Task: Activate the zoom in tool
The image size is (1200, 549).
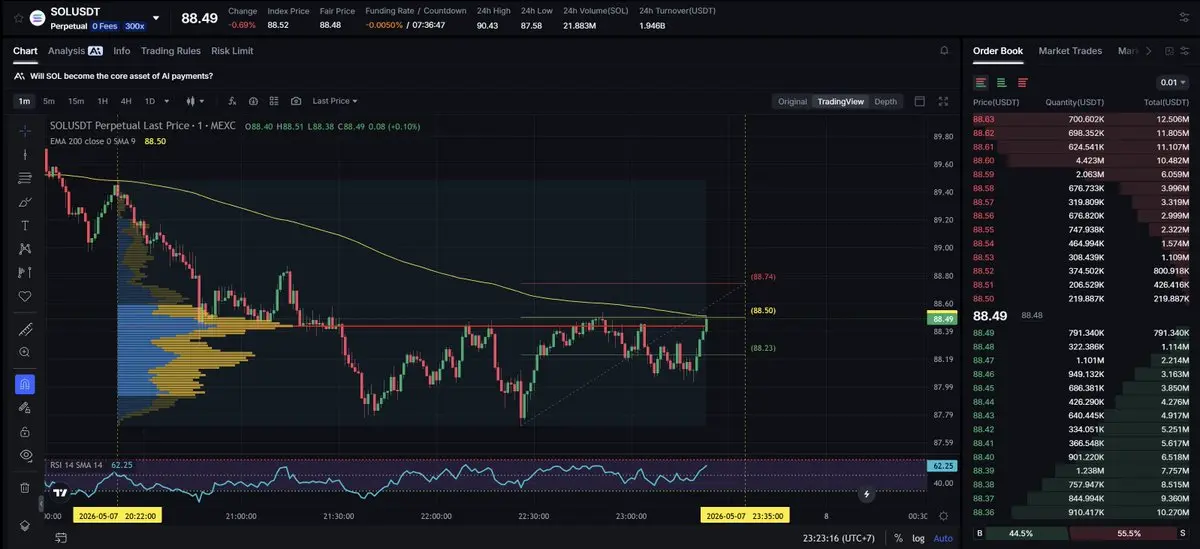Action: [25, 352]
